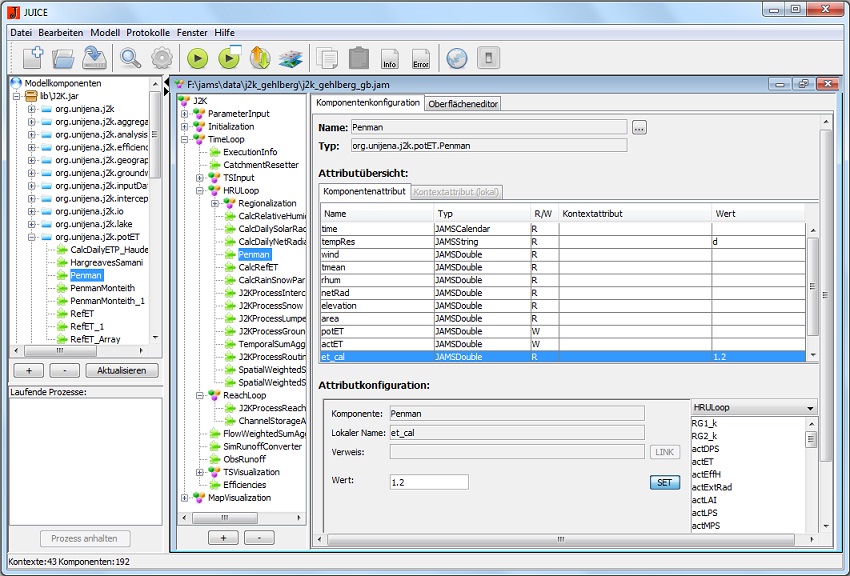Open the Error log icon
The image size is (850, 576).
421,58
